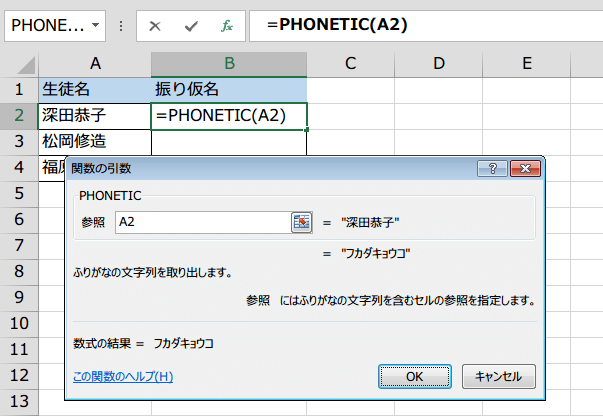This screenshot has width=603, height=416.
Task: Click the 振り仮名 header cell
Action: click(229, 90)
